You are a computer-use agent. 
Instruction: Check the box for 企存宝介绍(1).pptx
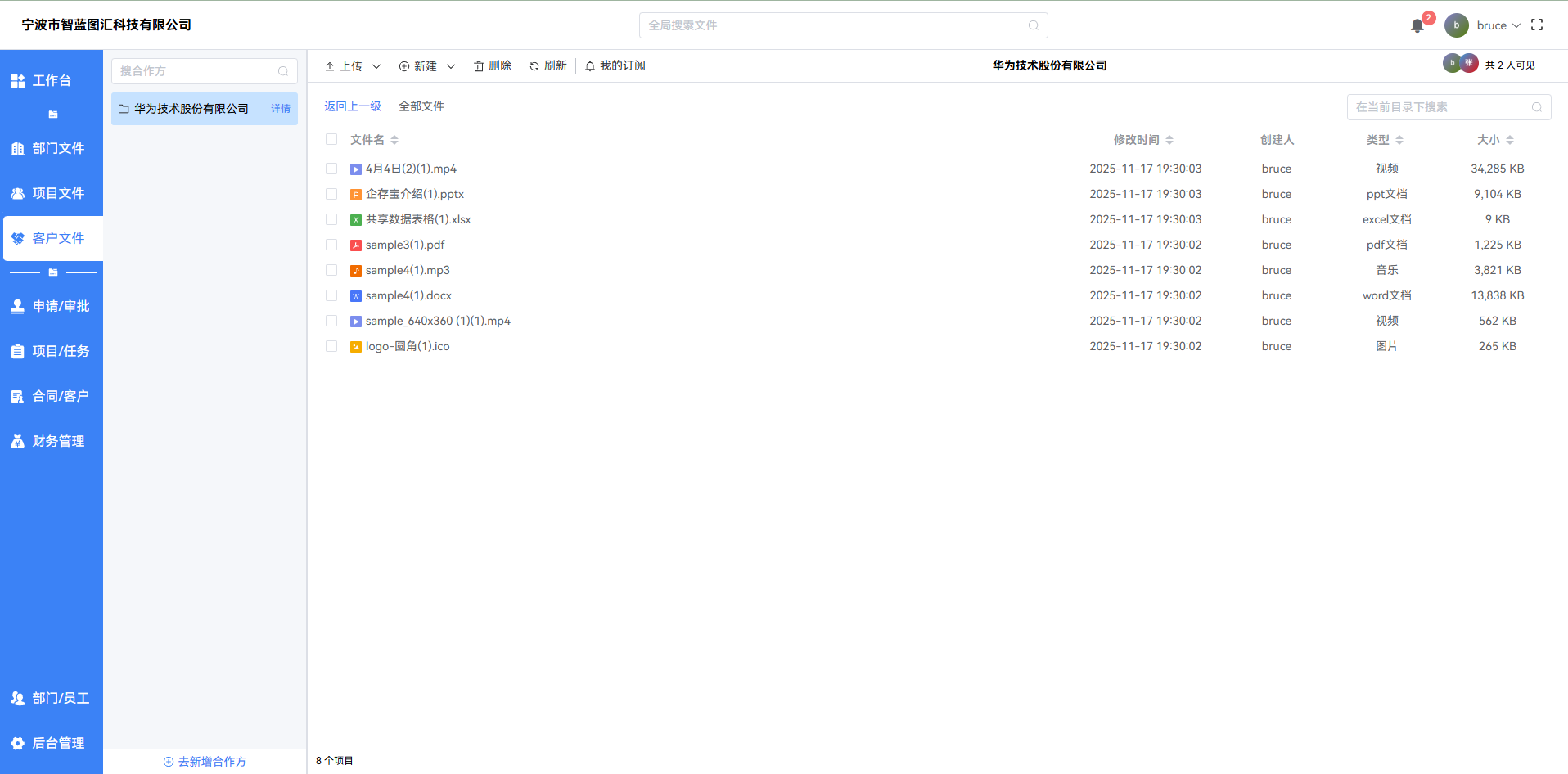pos(331,195)
